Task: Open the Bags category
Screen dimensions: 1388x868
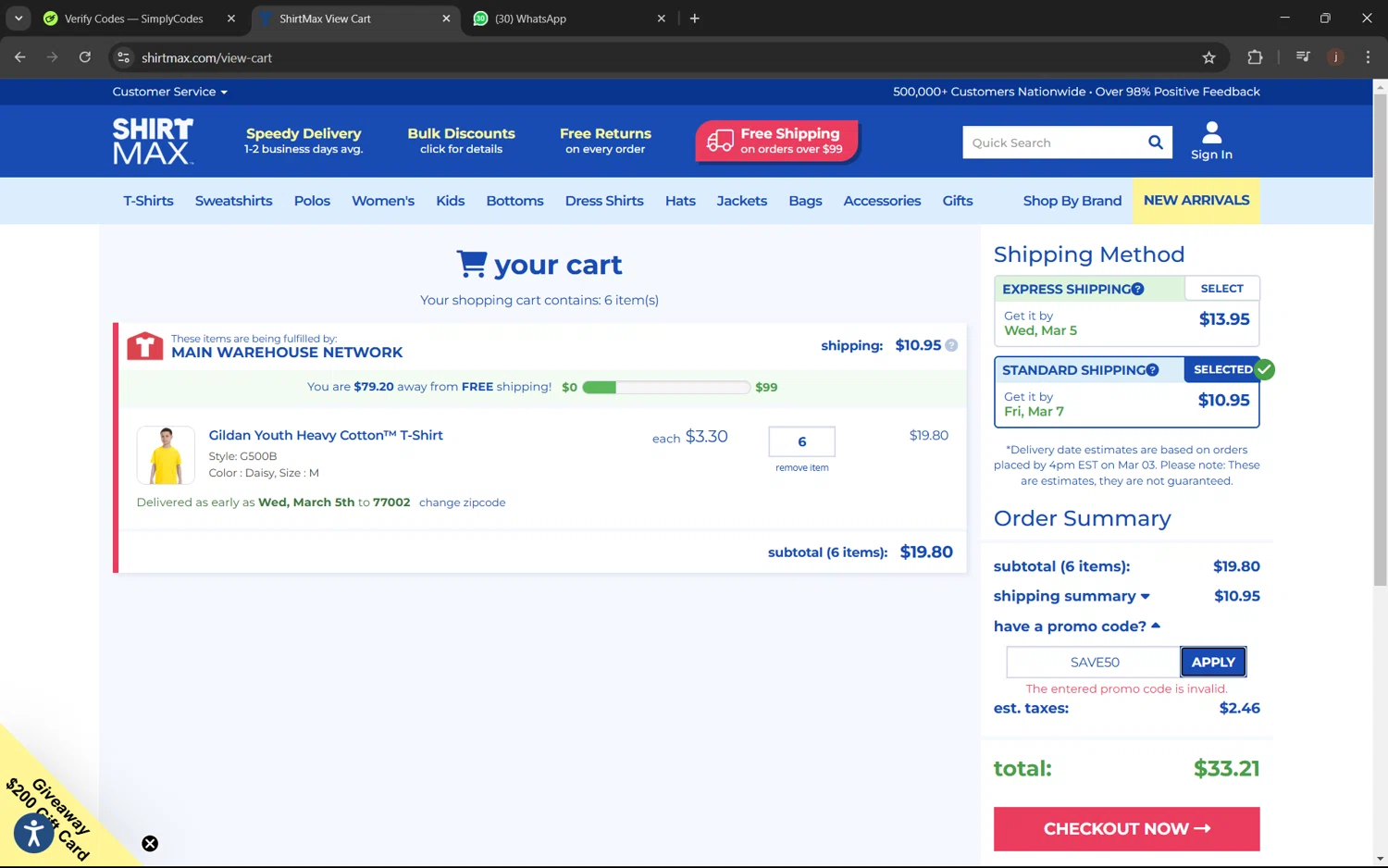Action: pos(805,201)
